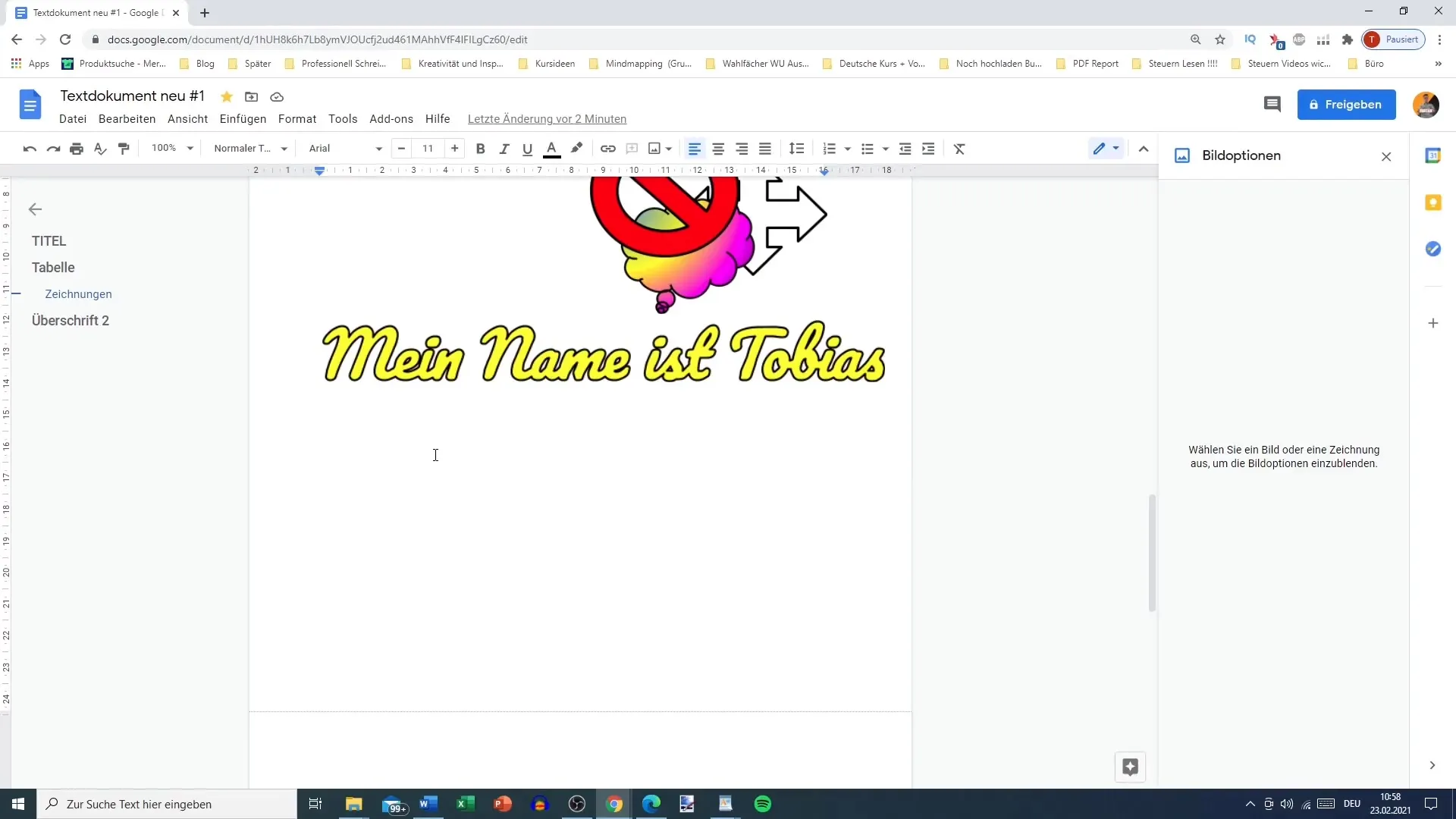Open Excel from the Windows taskbar

point(466,804)
